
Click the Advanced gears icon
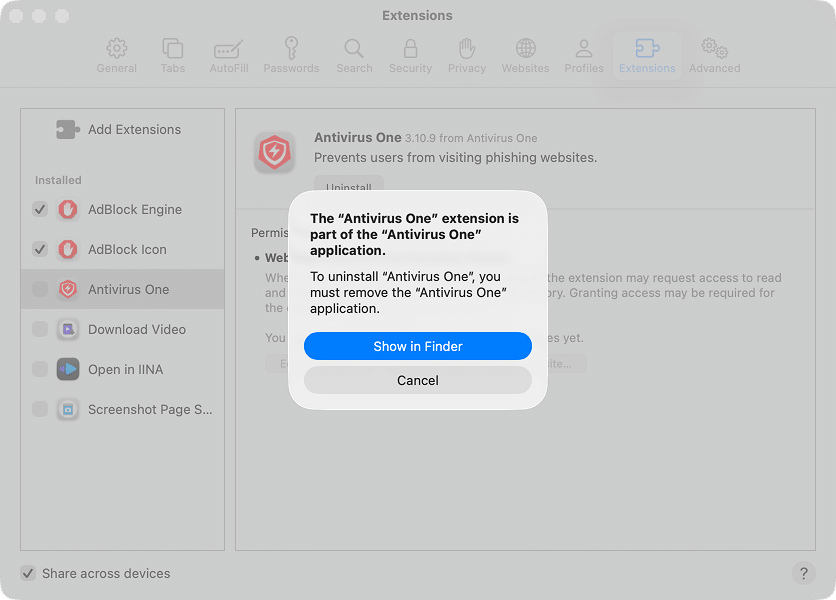(713, 50)
